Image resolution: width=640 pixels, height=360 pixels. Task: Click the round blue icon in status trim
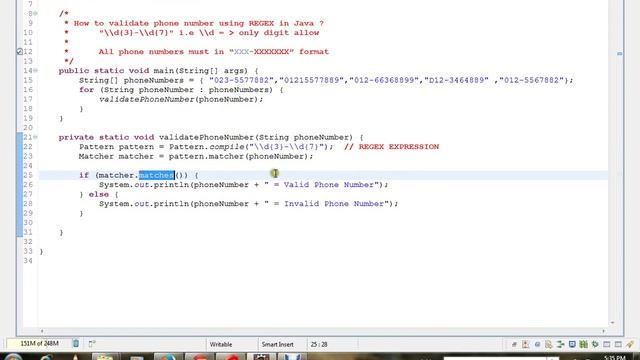(538, 344)
